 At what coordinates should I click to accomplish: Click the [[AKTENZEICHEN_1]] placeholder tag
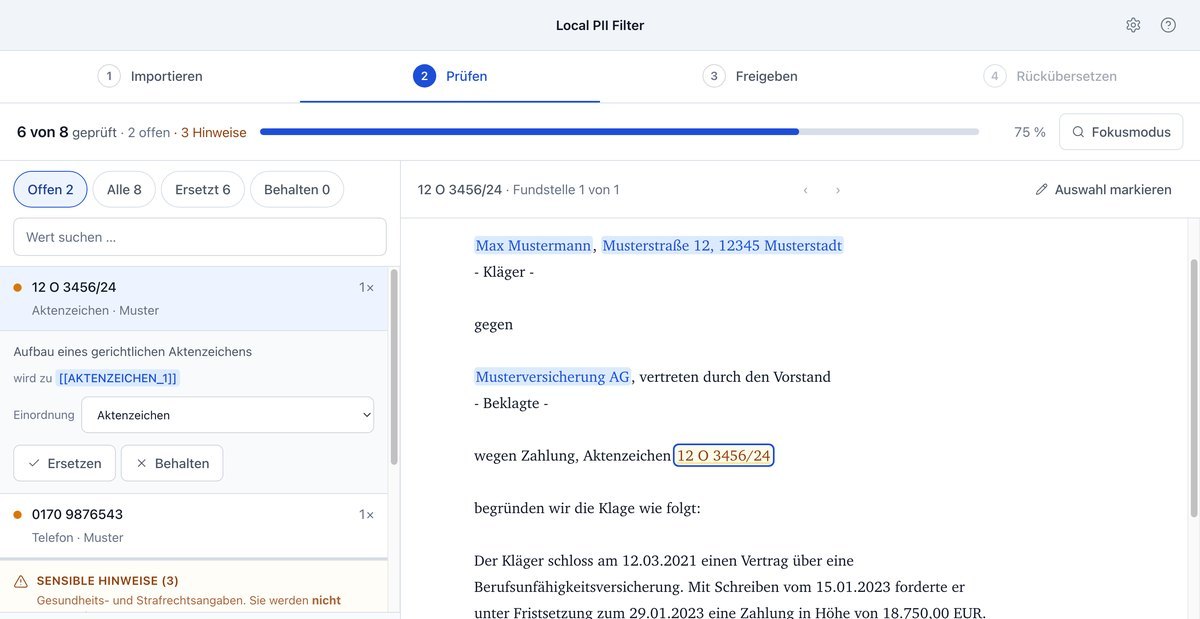(117, 378)
